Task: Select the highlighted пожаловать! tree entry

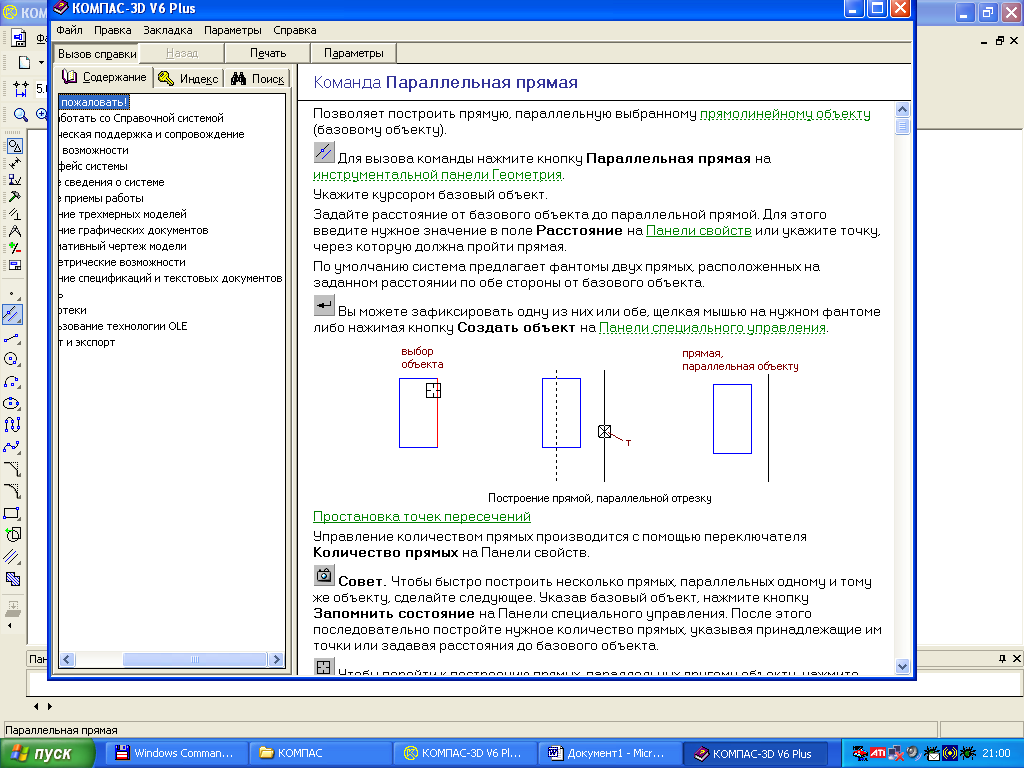Action: 94,103
